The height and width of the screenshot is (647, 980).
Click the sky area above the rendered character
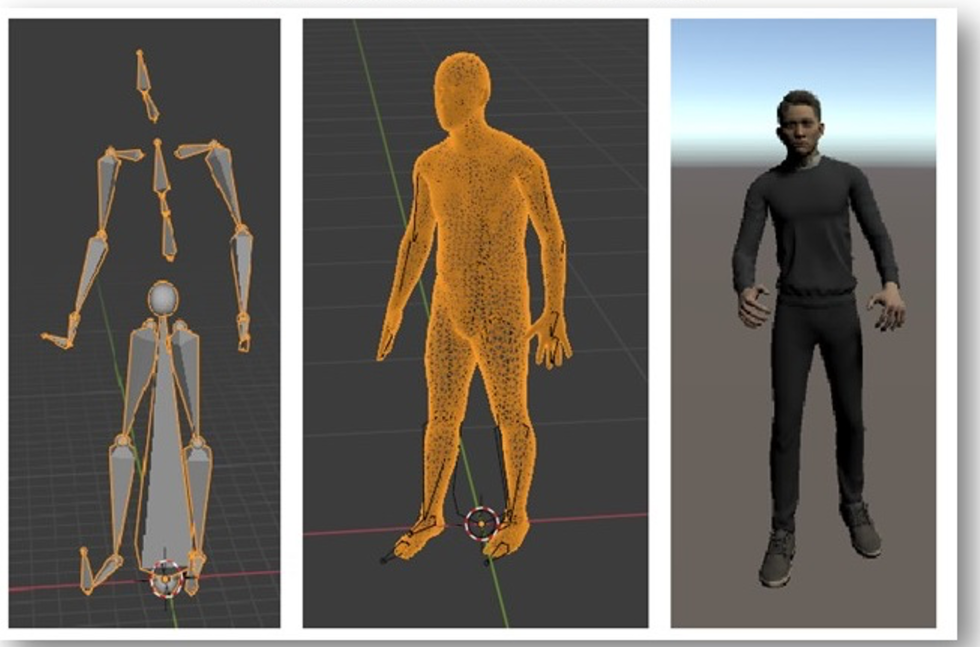(800, 60)
